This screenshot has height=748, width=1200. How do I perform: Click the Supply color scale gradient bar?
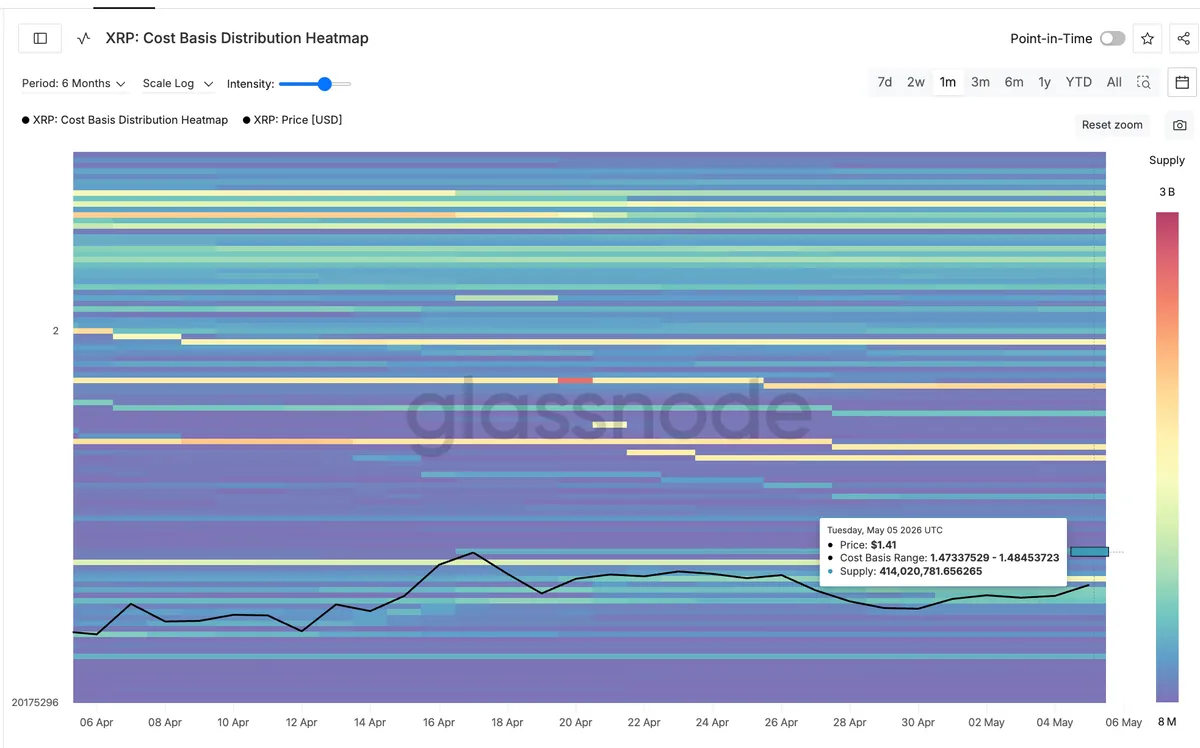point(1167,457)
